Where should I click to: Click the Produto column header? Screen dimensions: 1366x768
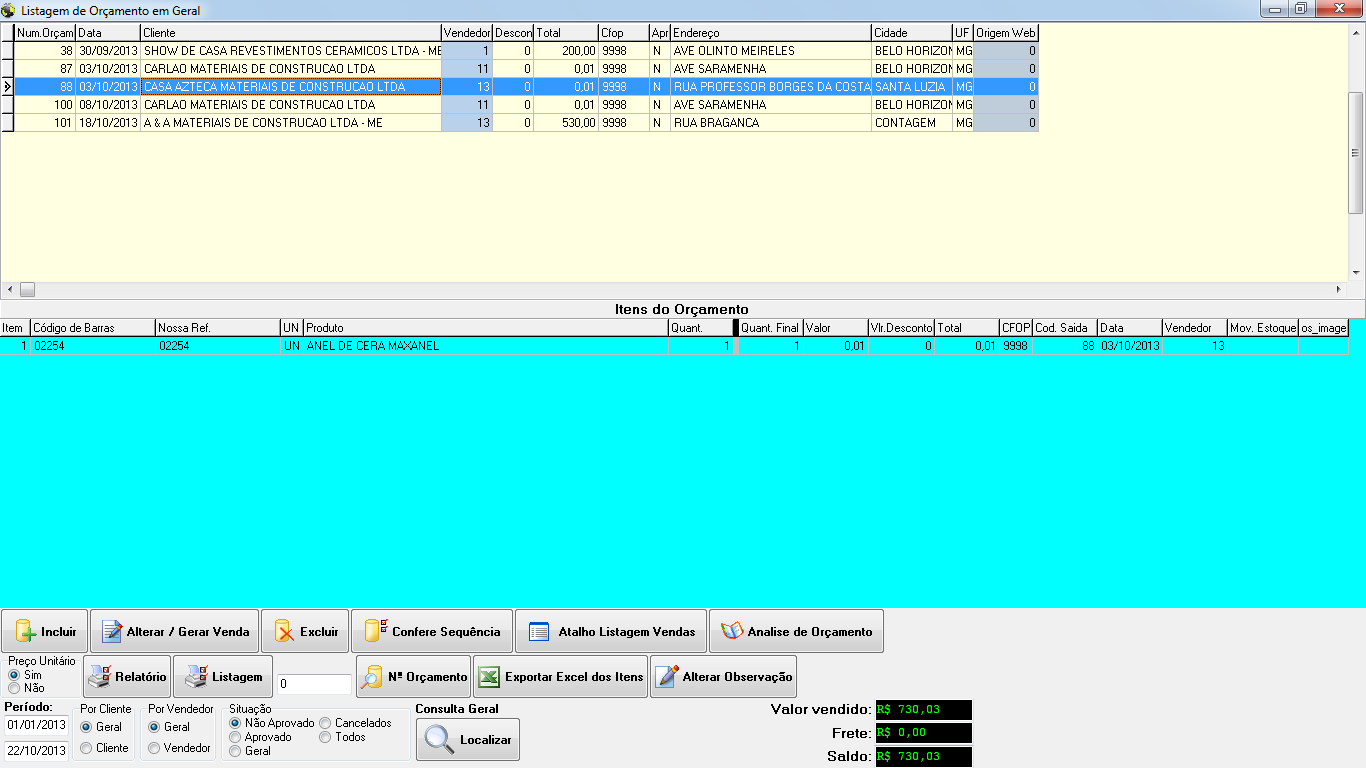485,328
